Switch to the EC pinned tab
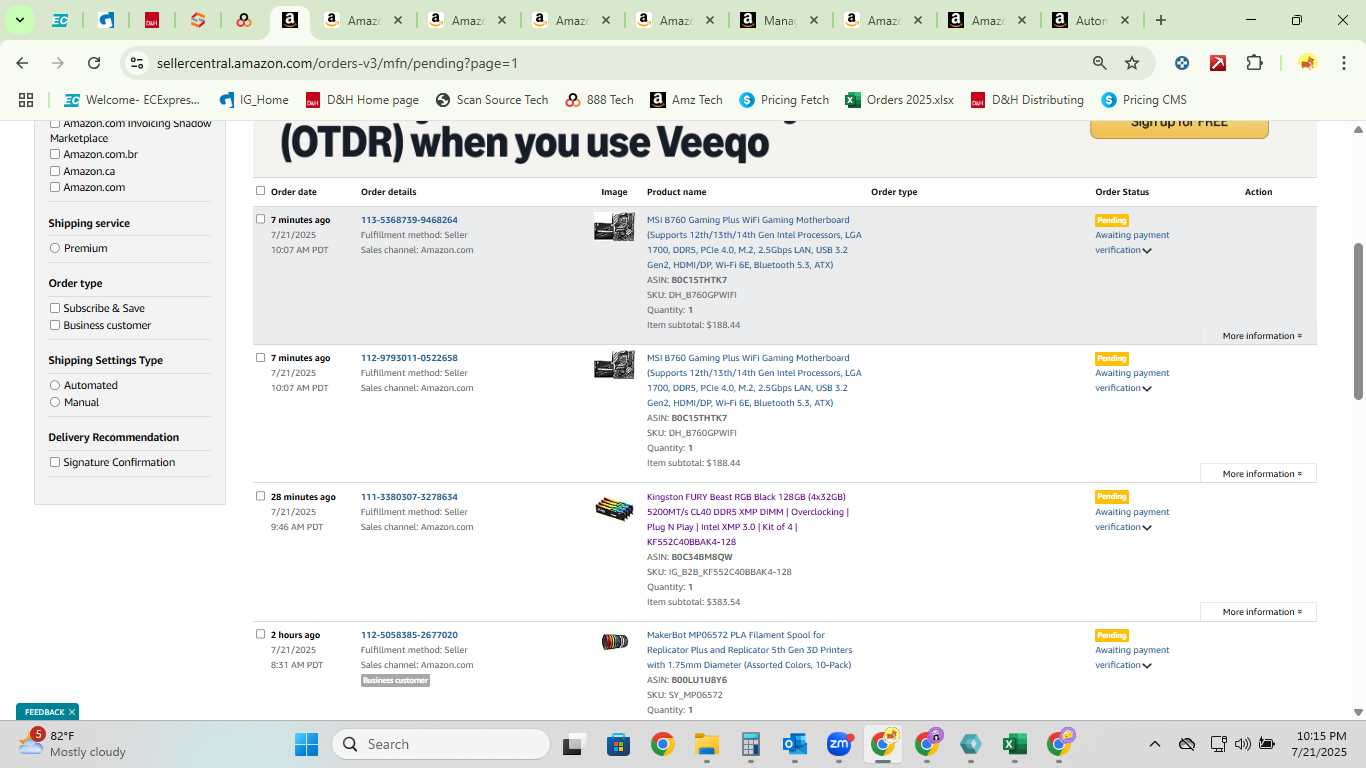This screenshot has height=768, width=1366. 60,20
